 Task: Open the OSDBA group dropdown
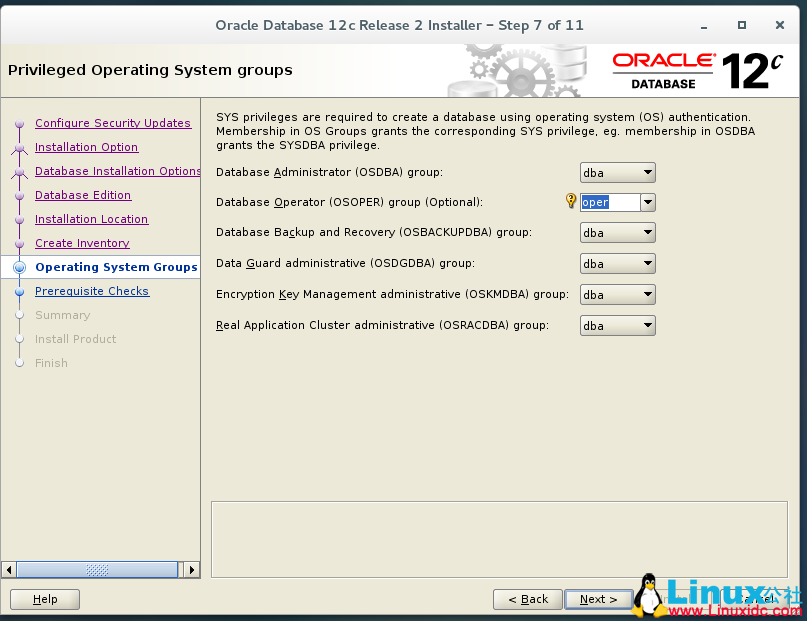(x=646, y=172)
